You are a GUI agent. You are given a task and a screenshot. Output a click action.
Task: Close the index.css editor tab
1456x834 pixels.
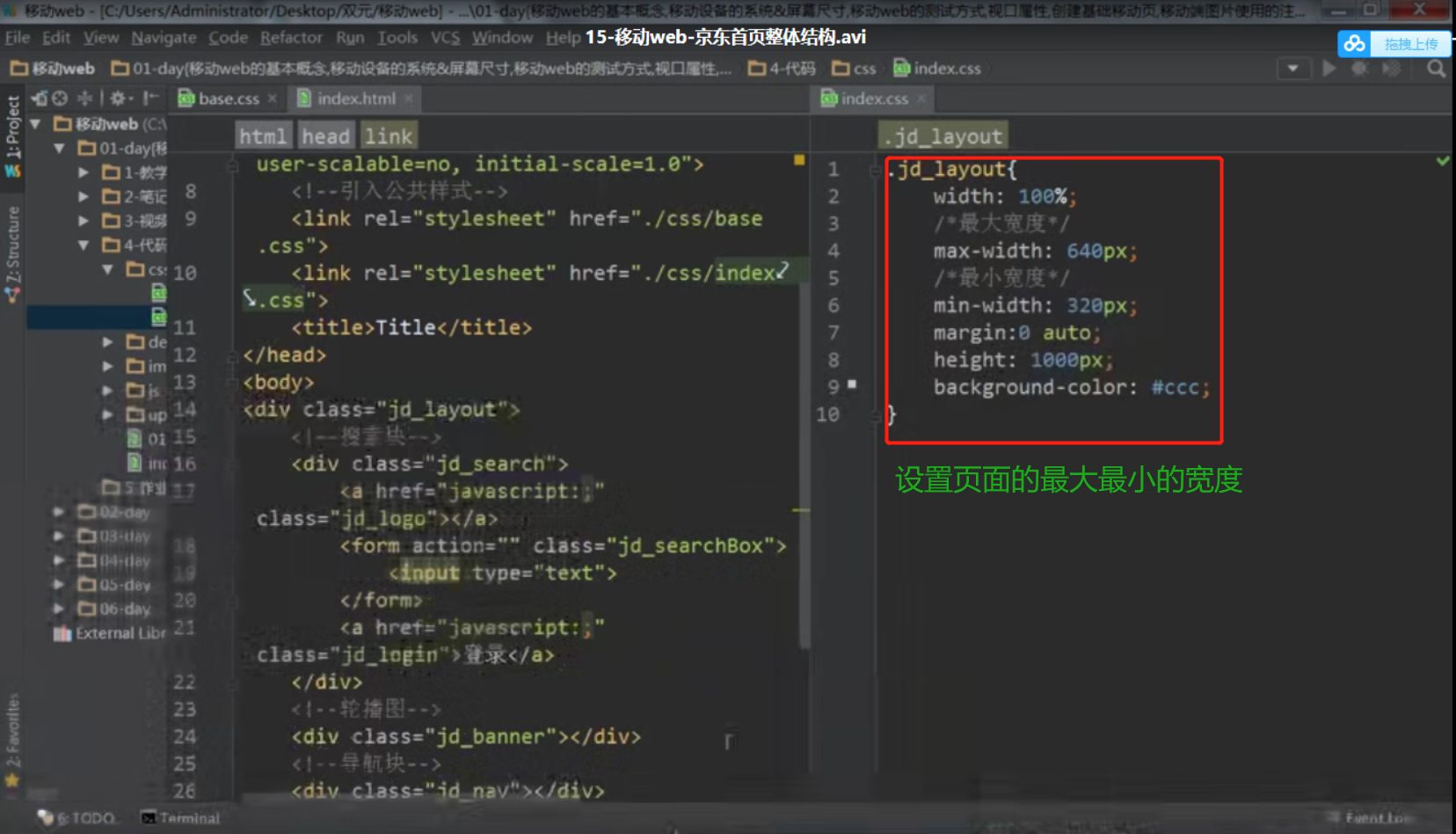pyautogui.click(x=921, y=99)
